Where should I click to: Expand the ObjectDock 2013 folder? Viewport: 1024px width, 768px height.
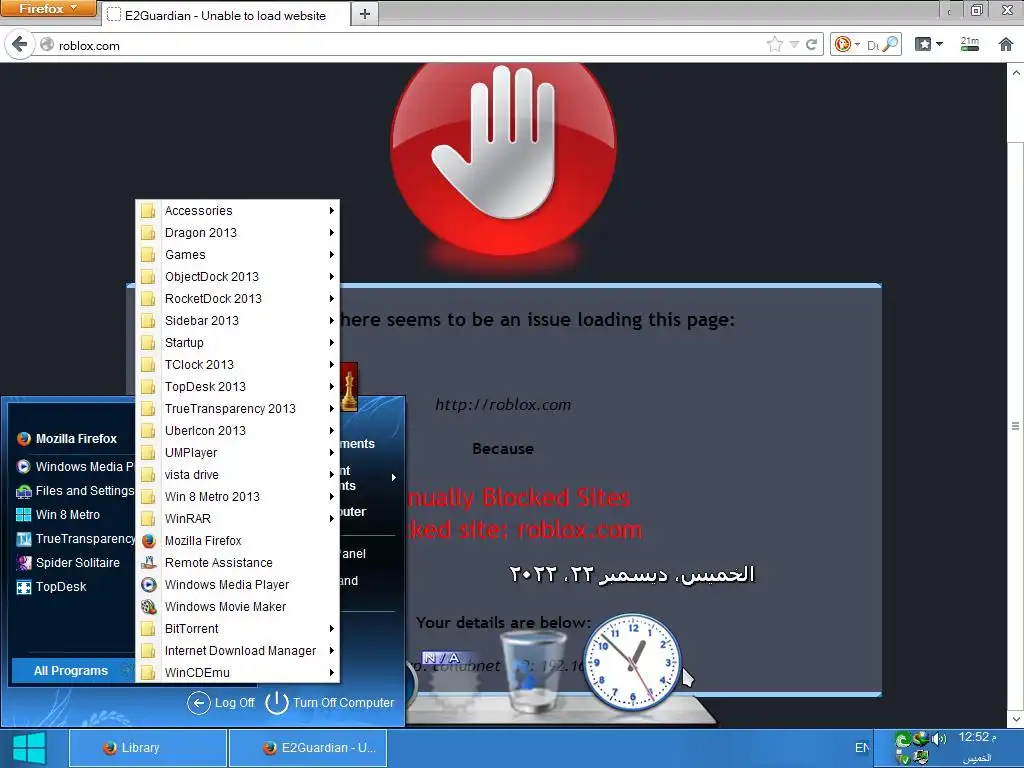(x=238, y=277)
